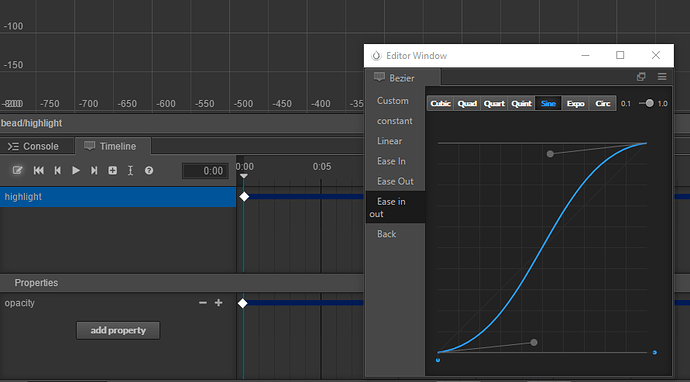690x382 pixels.
Task: Select highlight keyframe diamond at 0:00
Action: click(244, 197)
